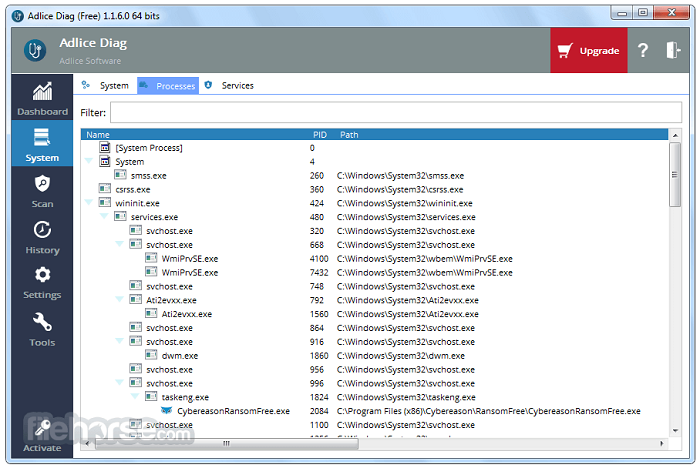The height and width of the screenshot is (468, 700).
Task: Open the Settings gear icon
Action: [x=42, y=275]
